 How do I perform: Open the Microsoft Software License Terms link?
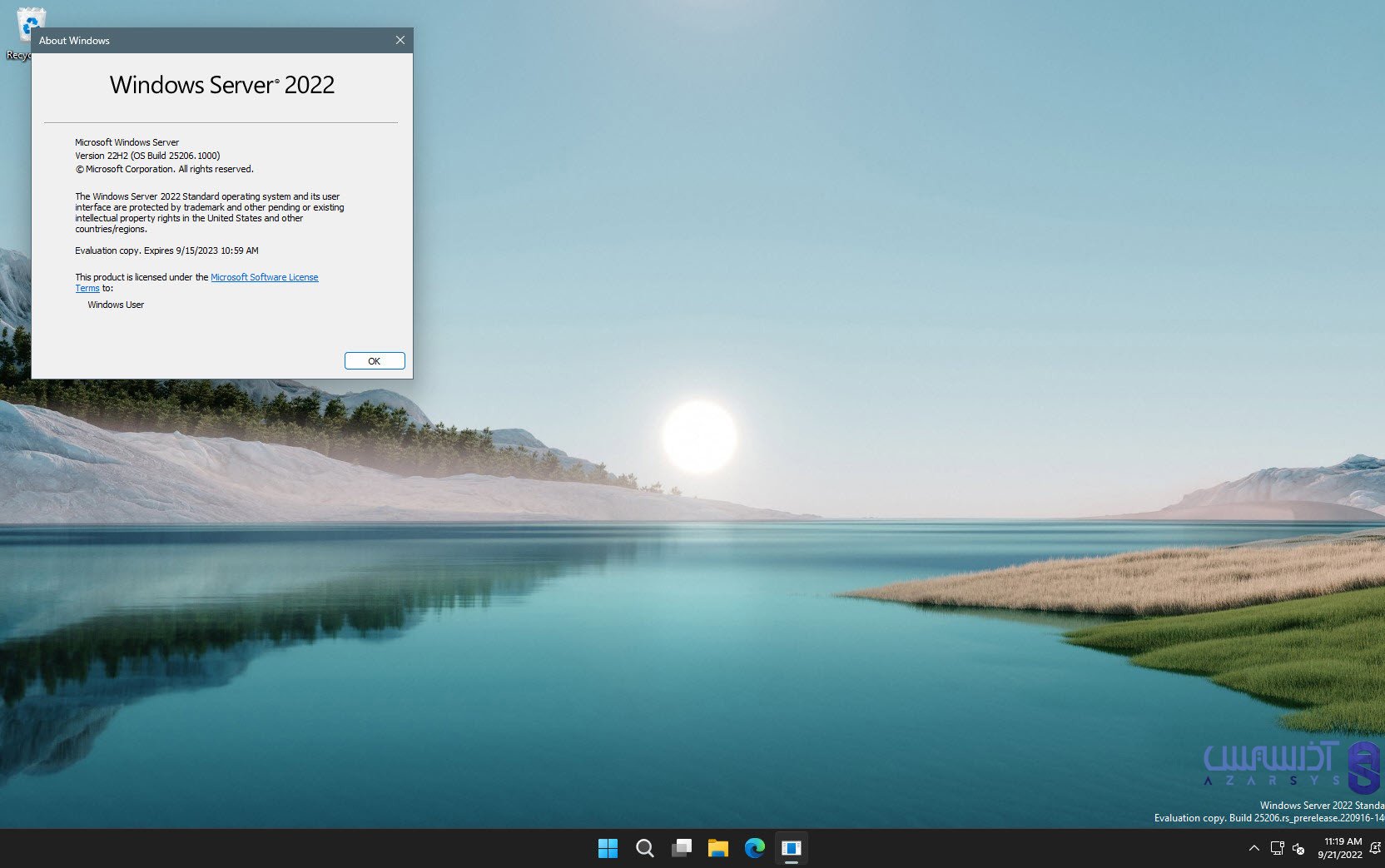tap(264, 277)
